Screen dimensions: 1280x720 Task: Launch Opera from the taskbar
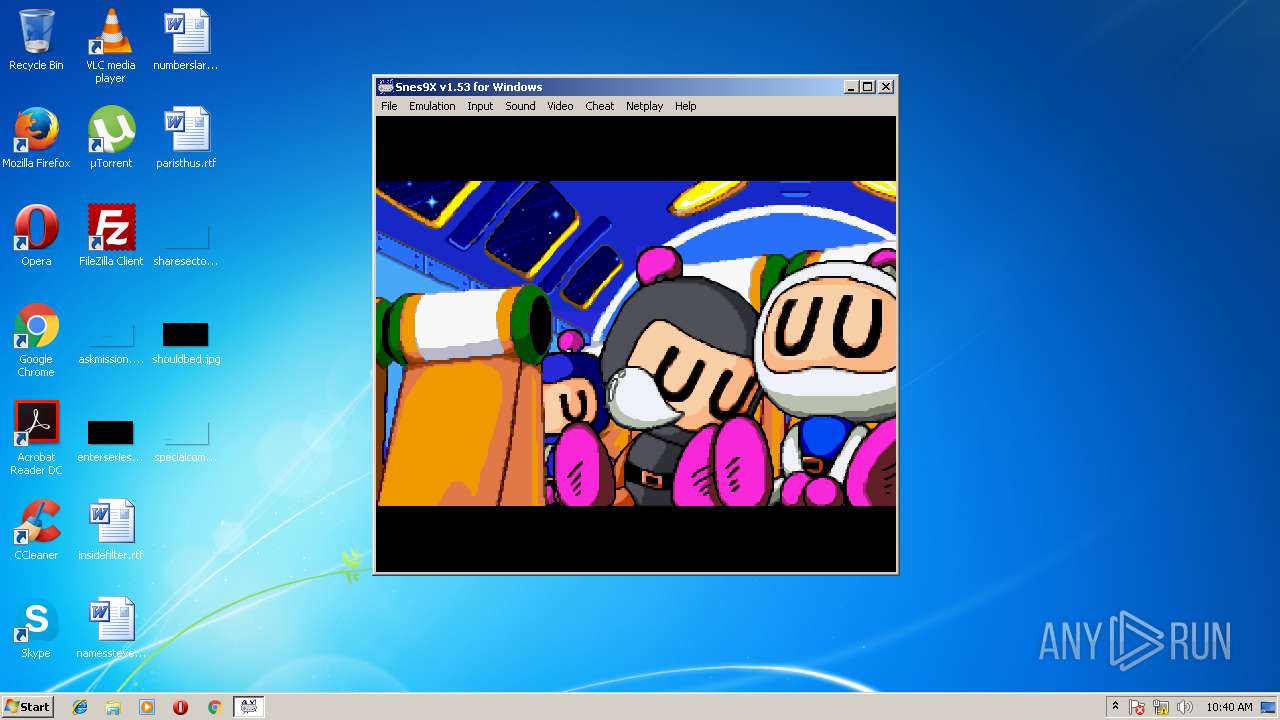point(180,707)
